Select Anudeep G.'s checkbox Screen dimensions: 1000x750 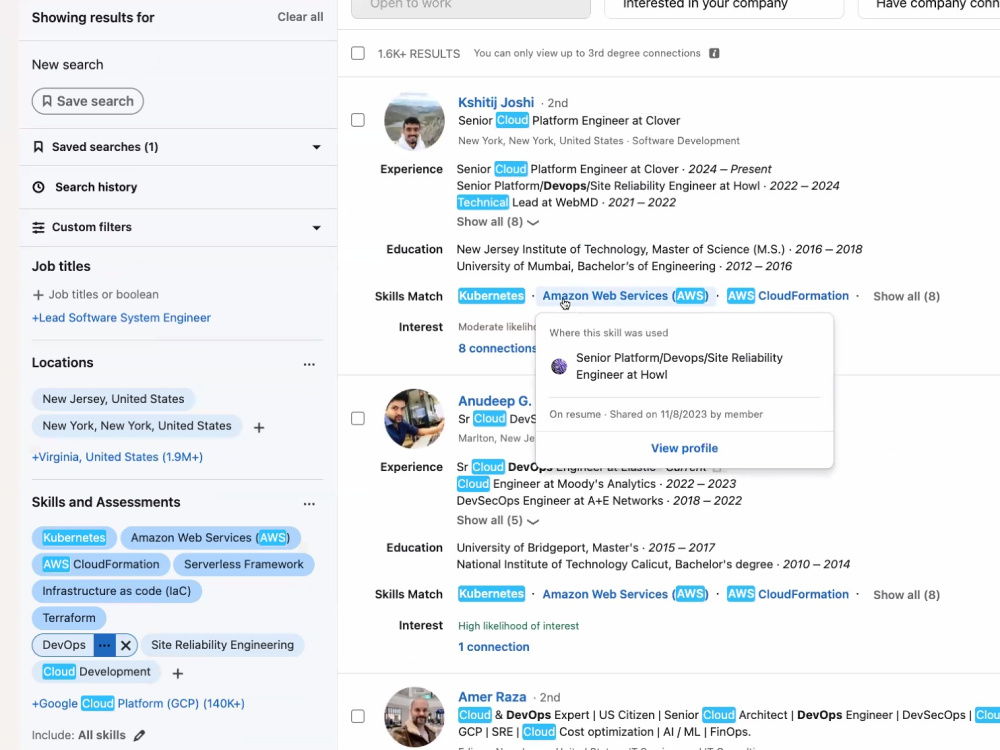[358, 418]
